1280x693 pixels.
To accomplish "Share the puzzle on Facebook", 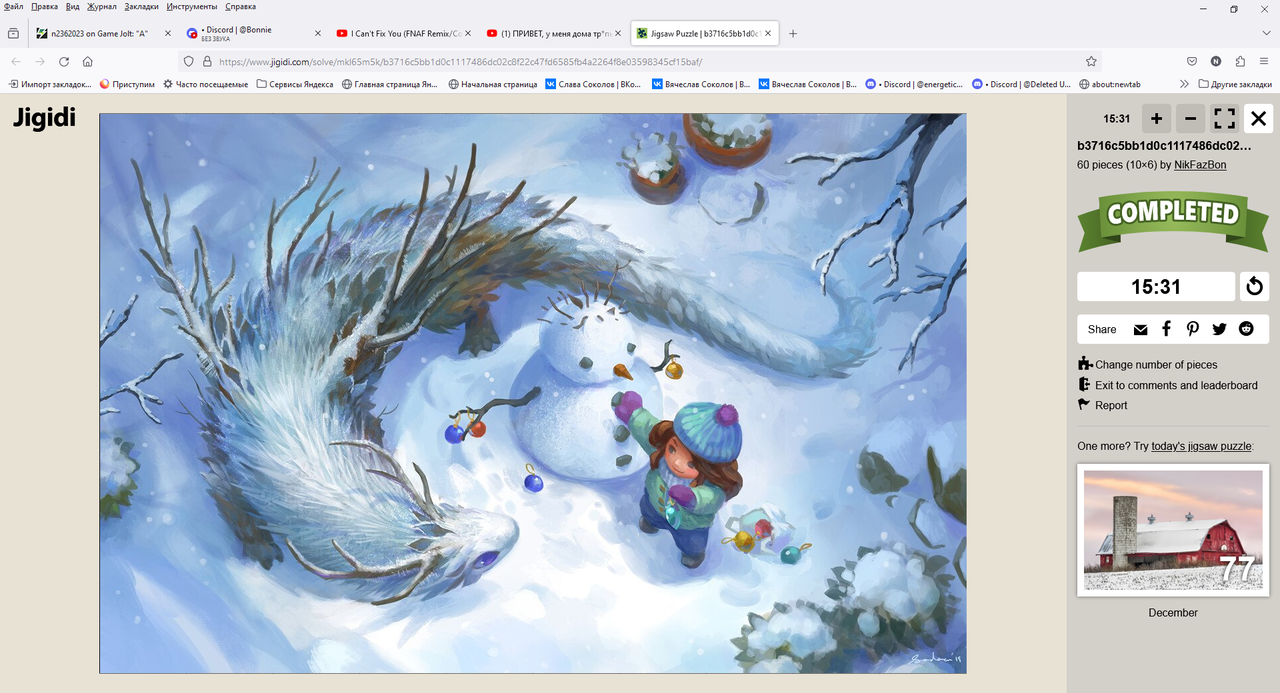I will pos(1166,329).
